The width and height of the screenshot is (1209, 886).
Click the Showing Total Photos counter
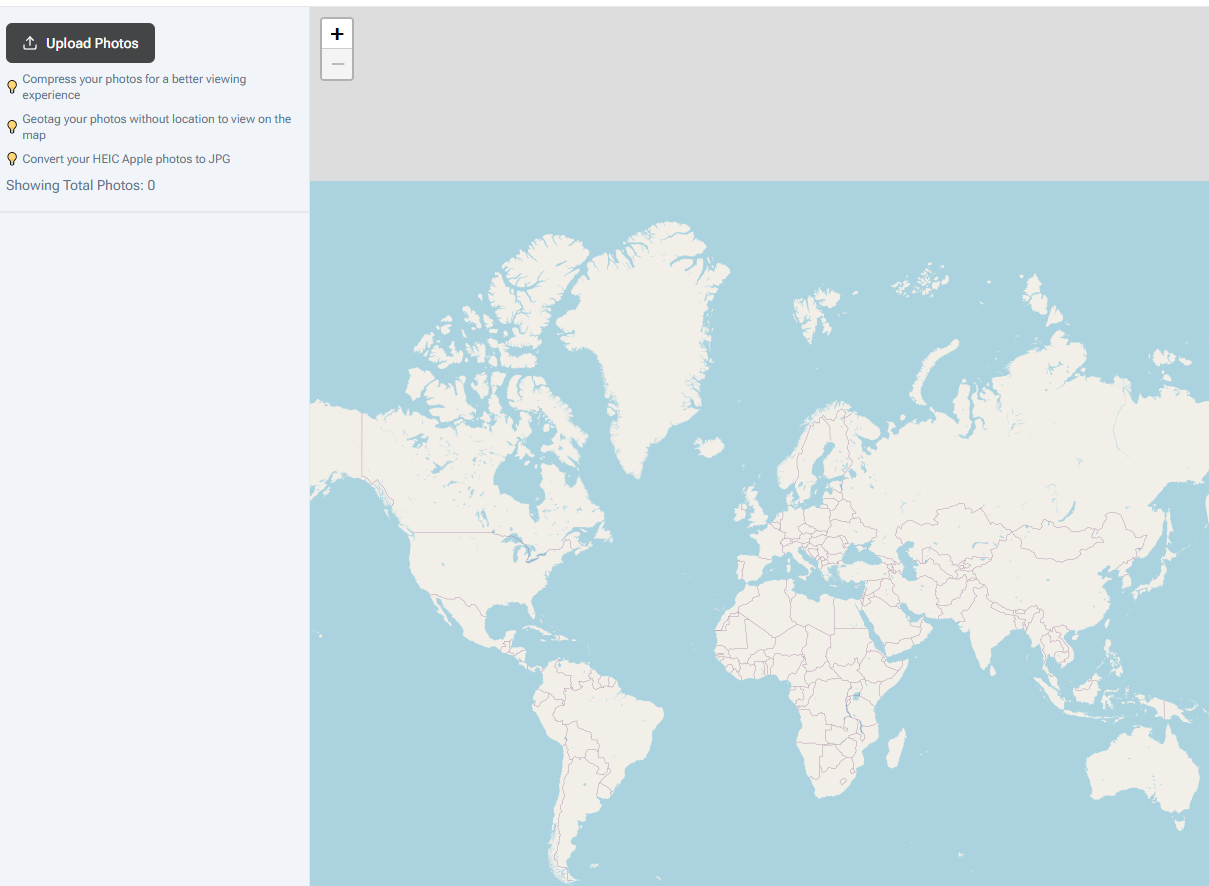[x=80, y=185]
